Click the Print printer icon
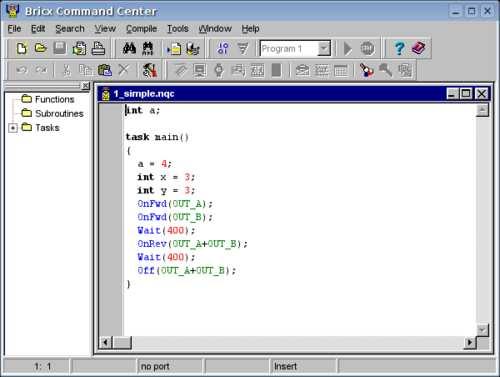Viewport: 500px width, 377px height. tap(98, 49)
